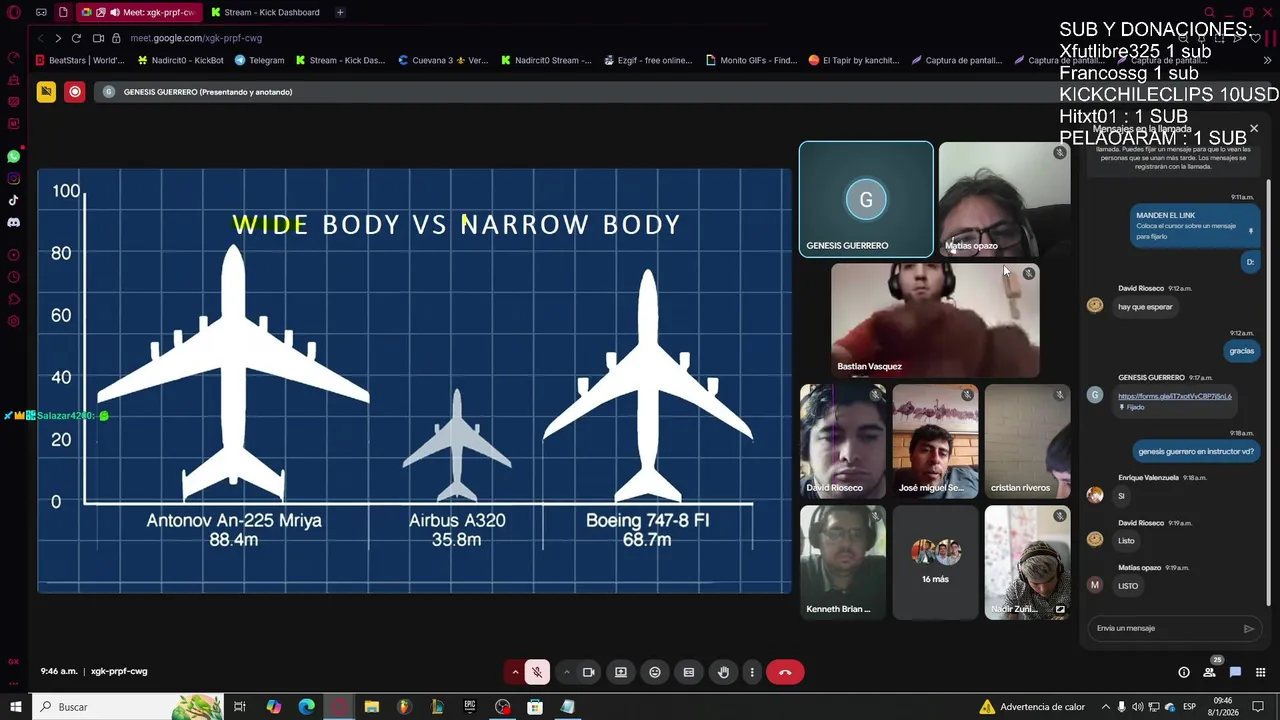1280x720 pixels.
Task: Close the in-call messages panel
Action: tap(1254, 128)
